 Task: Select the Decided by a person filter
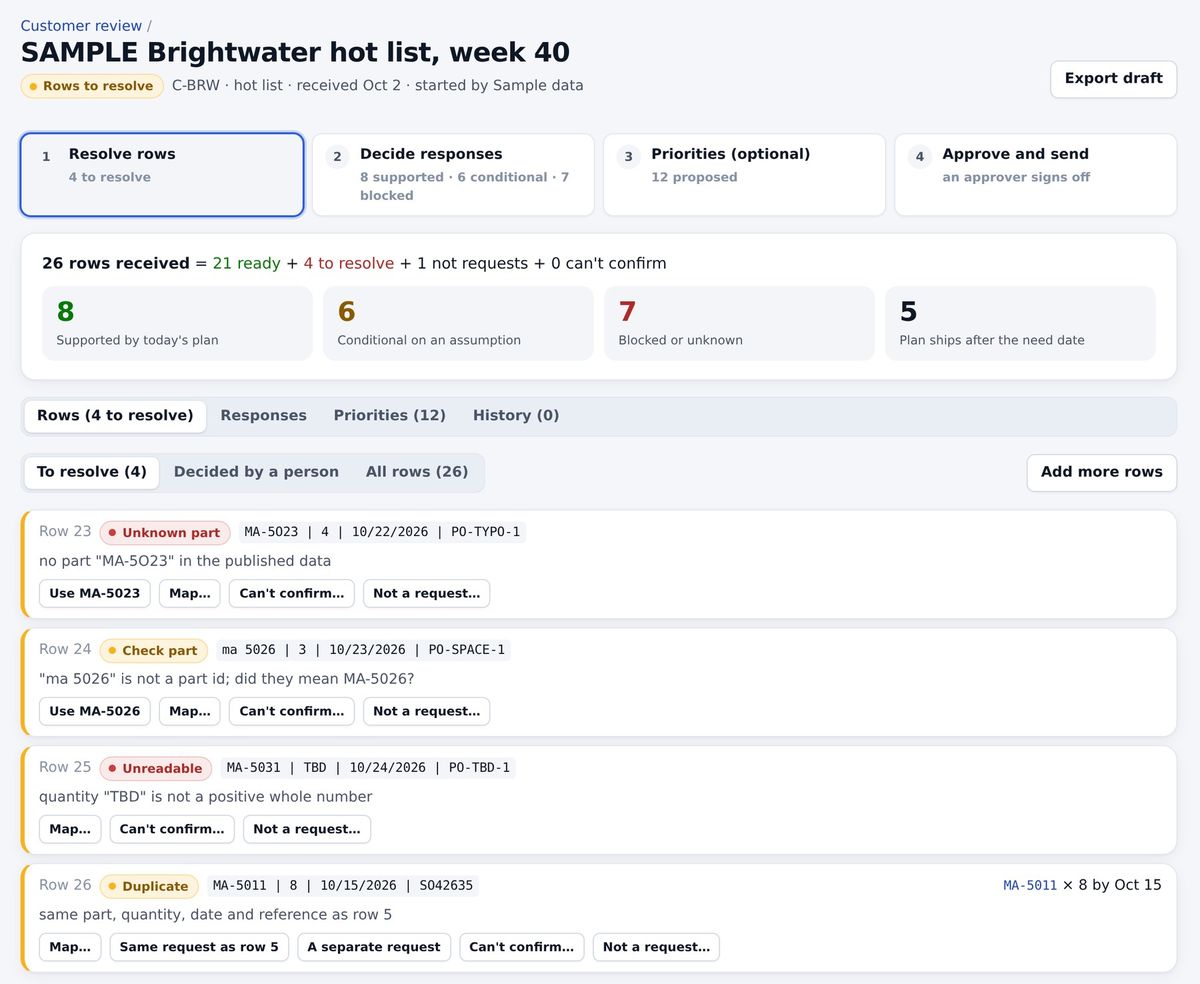tap(256, 472)
